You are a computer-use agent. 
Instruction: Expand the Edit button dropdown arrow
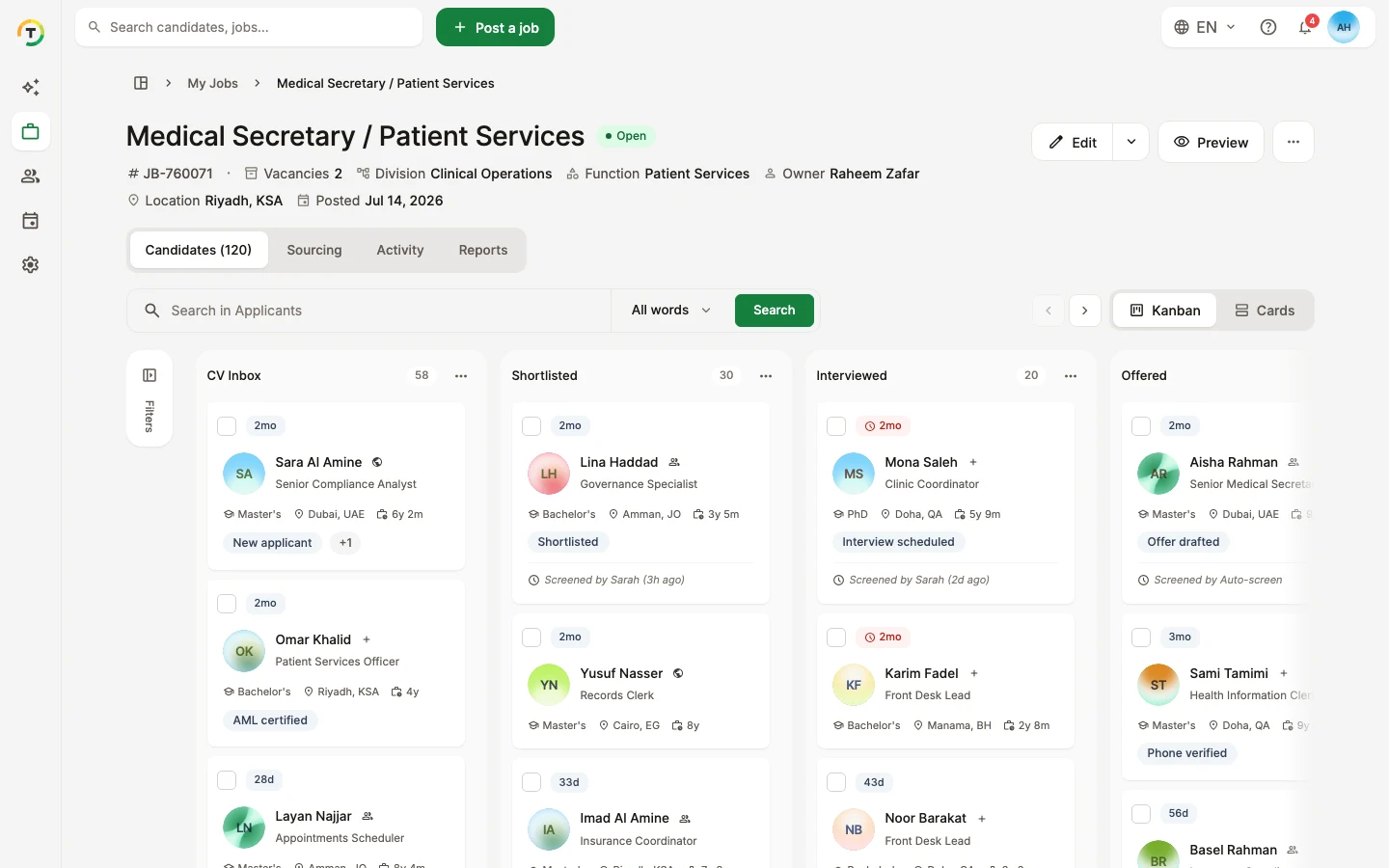(x=1130, y=142)
